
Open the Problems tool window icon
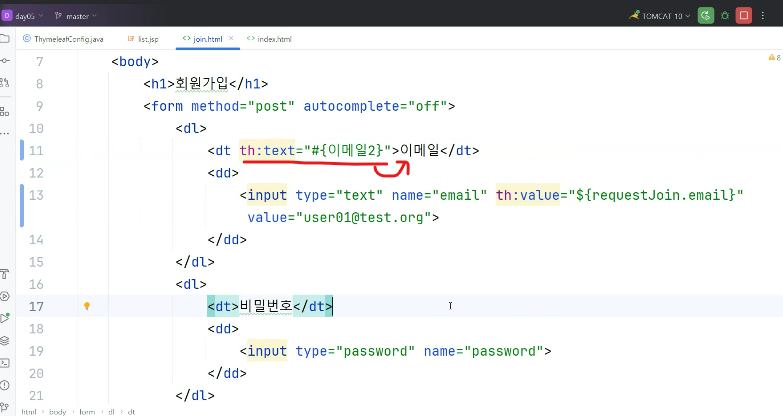point(4,385)
